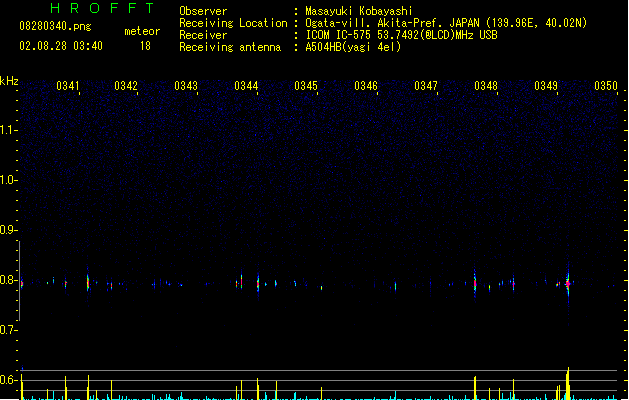
Task: Click the 0.8 kHz axis label
Action: click(8, 280)
